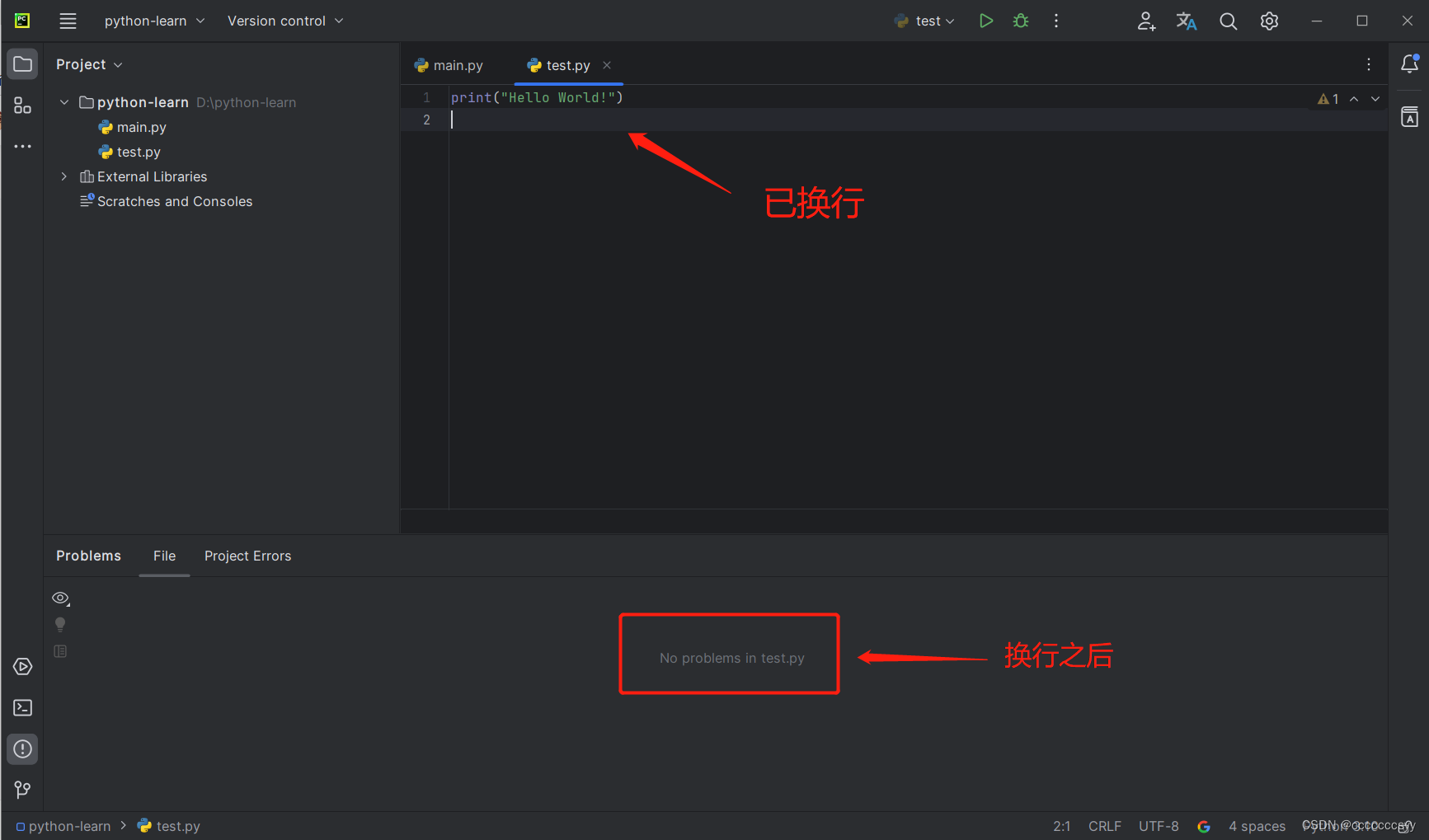Open the Terminal tool window icon
This screenshot has width=1429, height=840.
click(22, 707)
